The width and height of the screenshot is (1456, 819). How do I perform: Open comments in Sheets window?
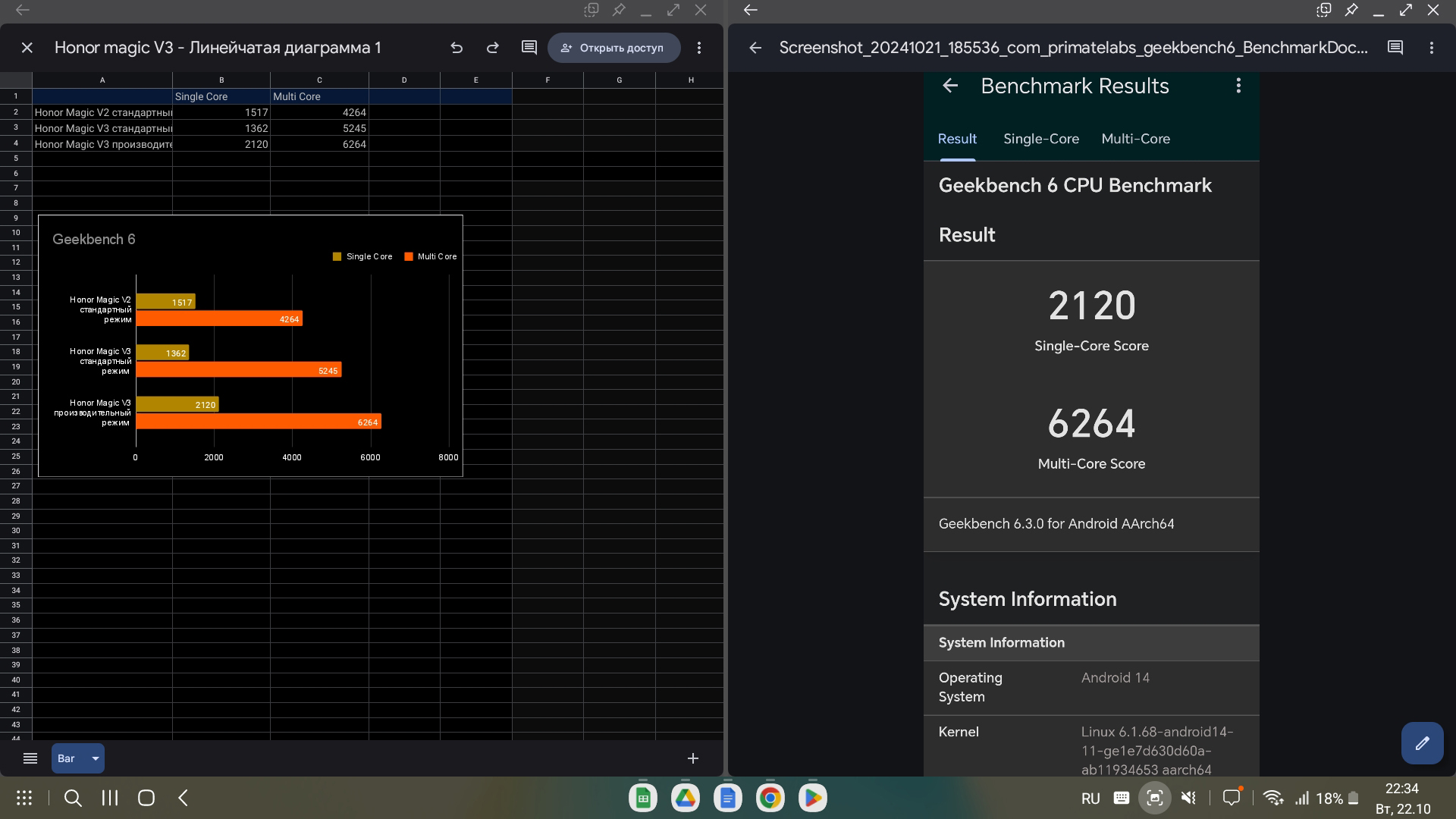pos(529,48)
